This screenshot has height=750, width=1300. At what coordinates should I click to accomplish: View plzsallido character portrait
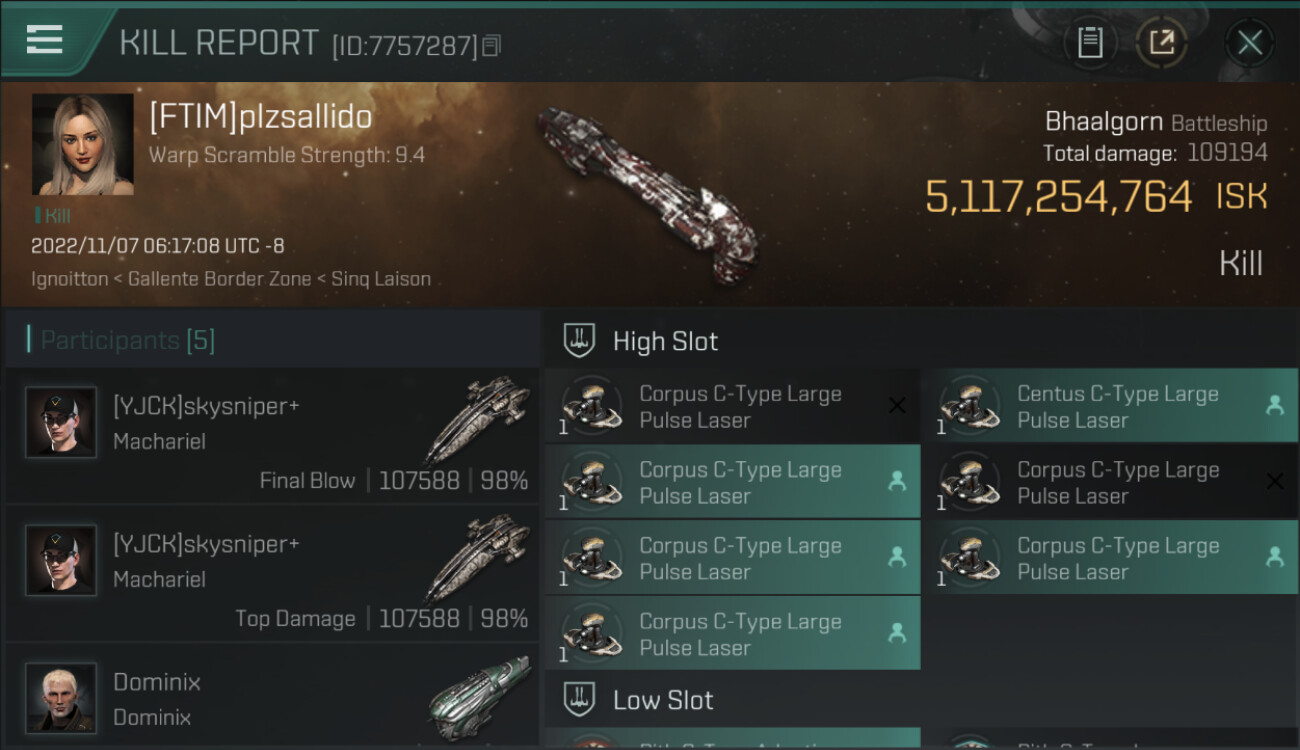(82, 144)
